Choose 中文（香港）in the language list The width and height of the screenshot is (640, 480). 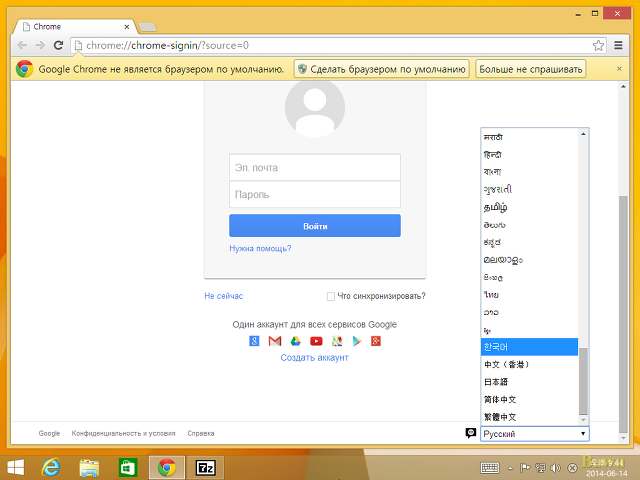(x=529, y=364)
